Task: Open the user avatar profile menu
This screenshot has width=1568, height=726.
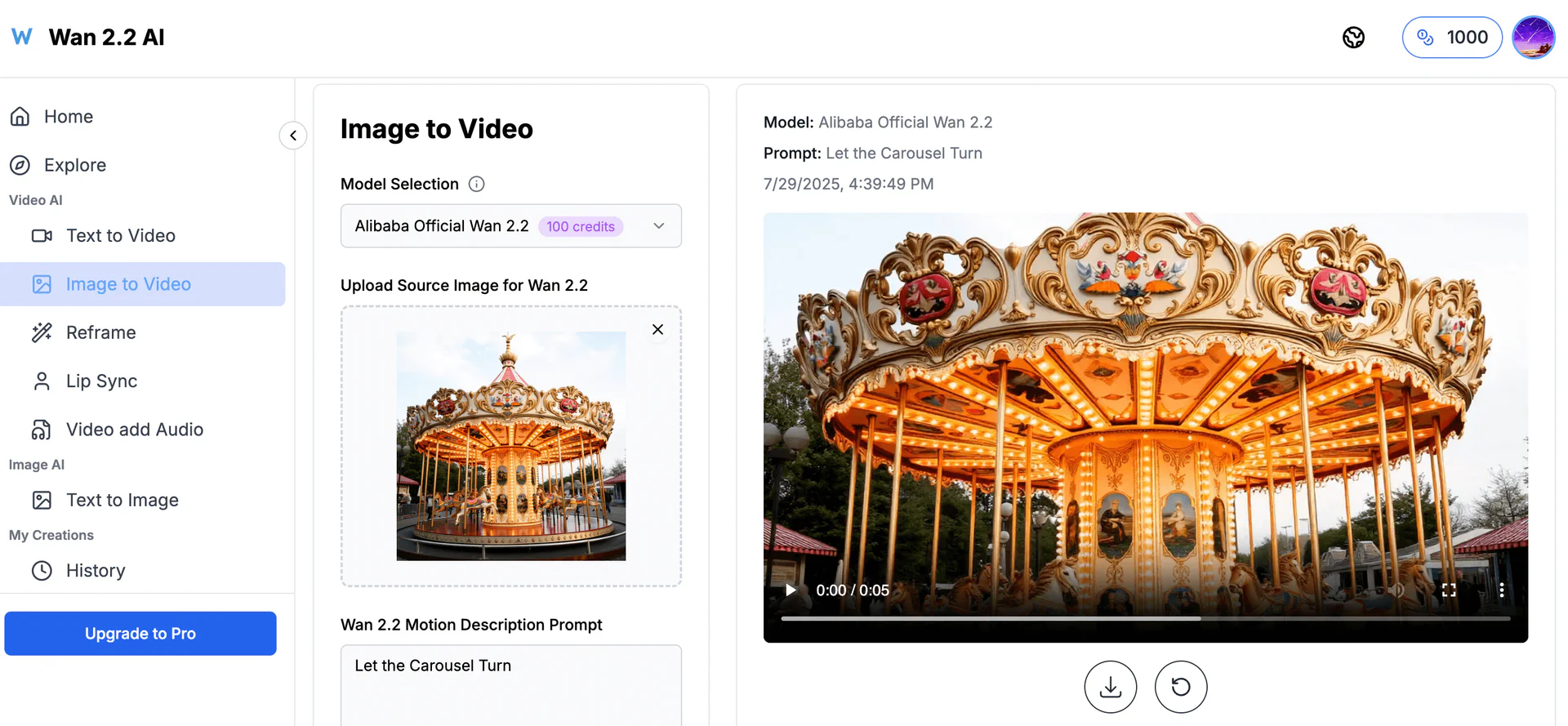Action: point(1533,38)
